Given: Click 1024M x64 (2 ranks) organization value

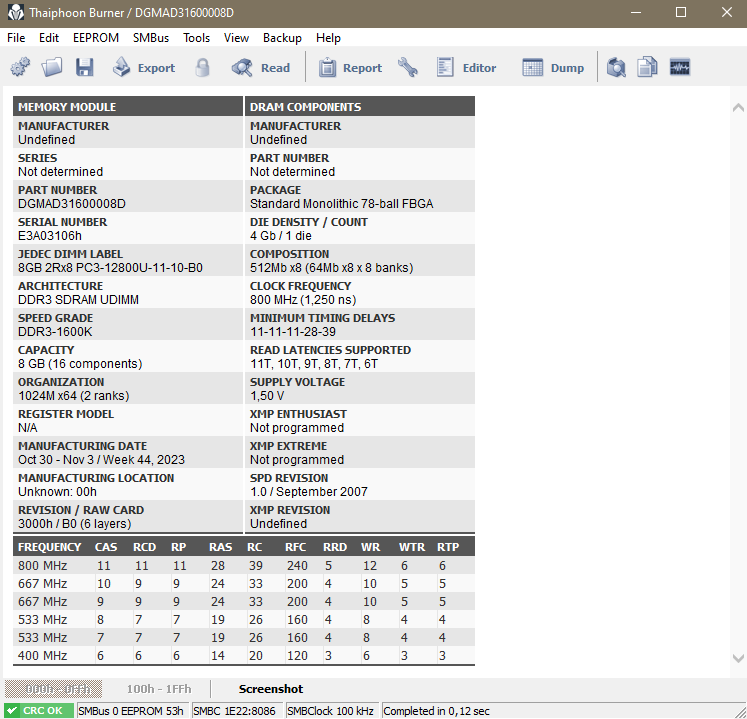Looking at the screenshot, I should pos(74,395).
